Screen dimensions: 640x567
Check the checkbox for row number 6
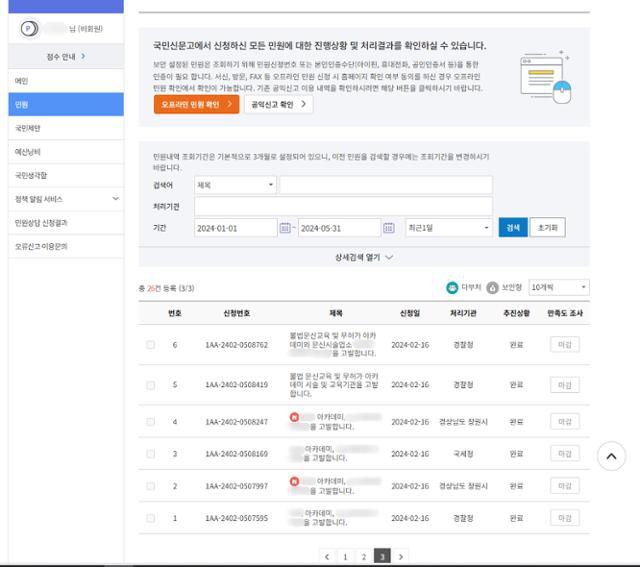click(x=151, y=345)
